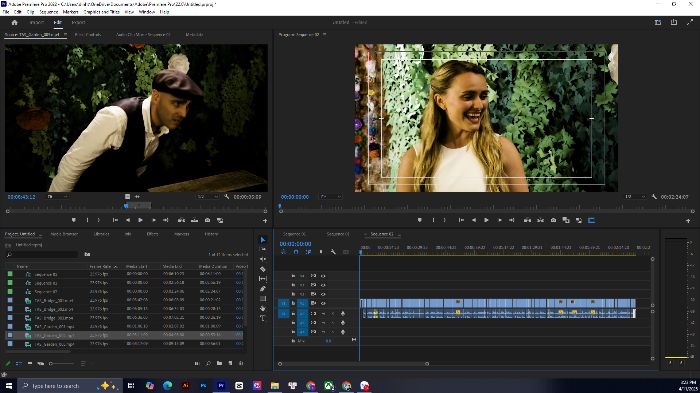Select the Rectangle tool
This screenshot has height=393, width=700.
[262, 298]
